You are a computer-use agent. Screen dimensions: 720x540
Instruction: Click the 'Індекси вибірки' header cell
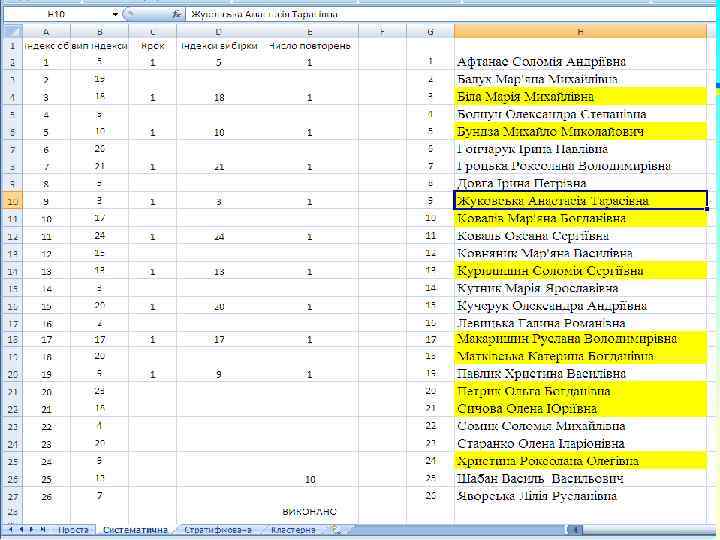pyautogui.click(x=219, y=46)
